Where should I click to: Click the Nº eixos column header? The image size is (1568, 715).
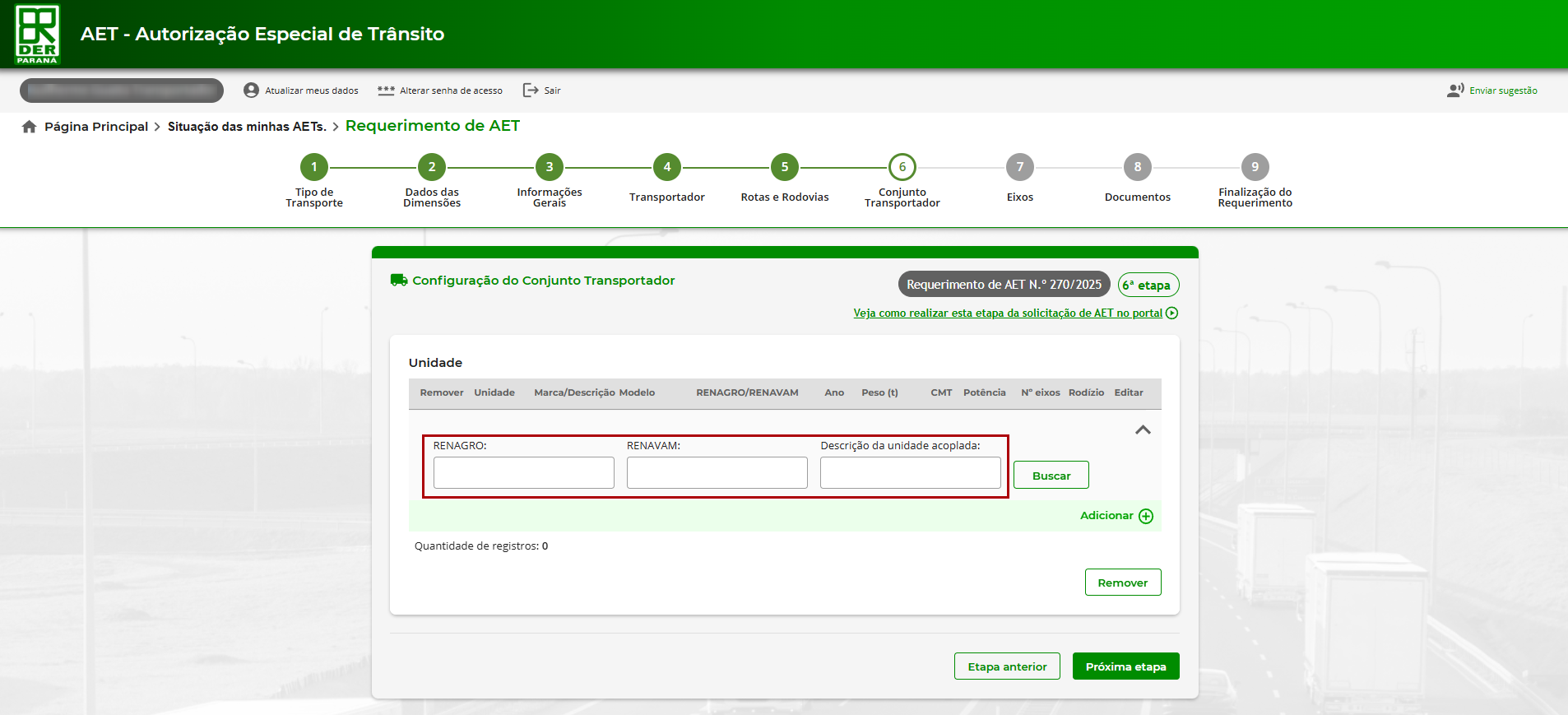pyautogui.click(x=1041, y=393)
